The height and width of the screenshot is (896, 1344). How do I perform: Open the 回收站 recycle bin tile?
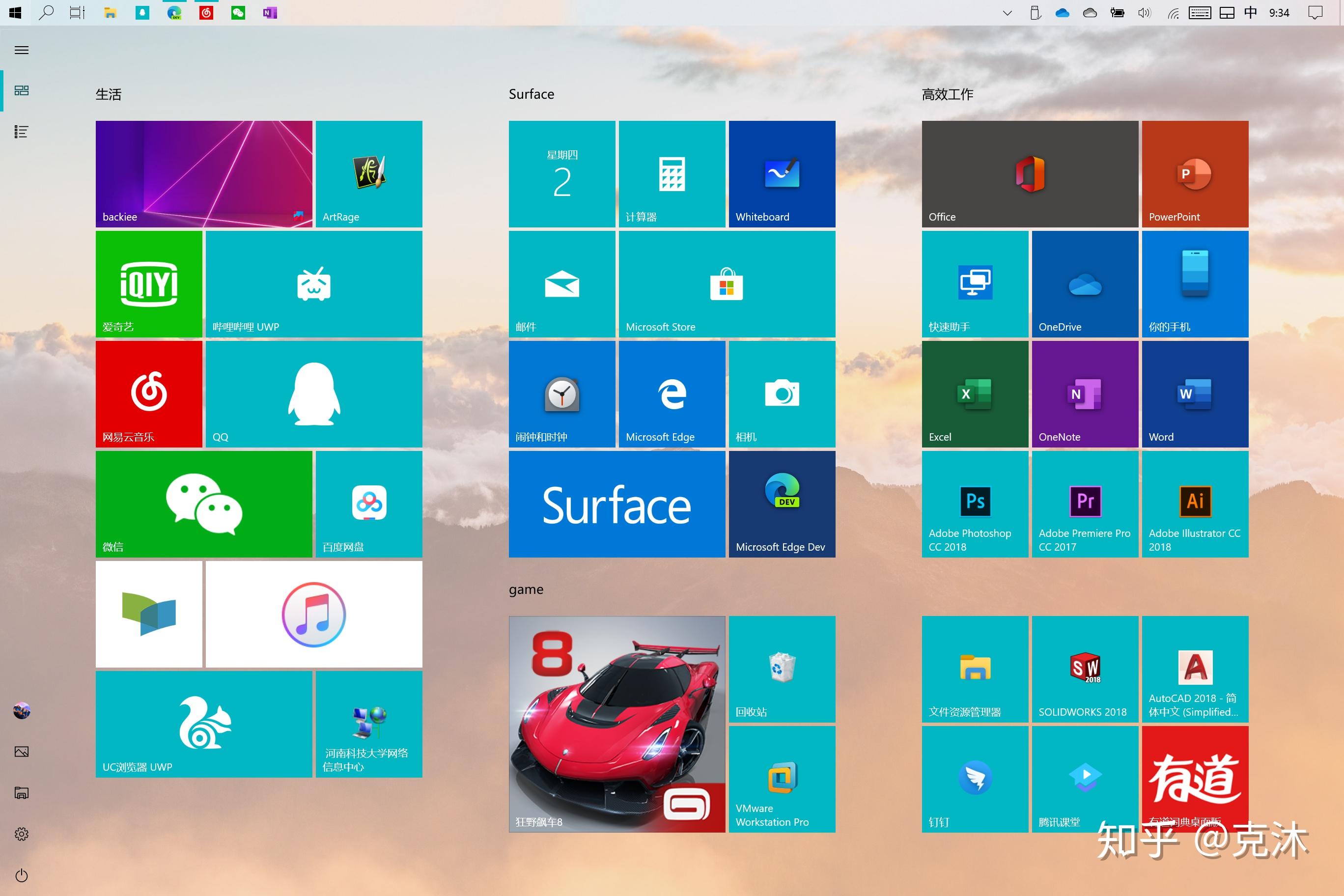(x=783, y=669)
